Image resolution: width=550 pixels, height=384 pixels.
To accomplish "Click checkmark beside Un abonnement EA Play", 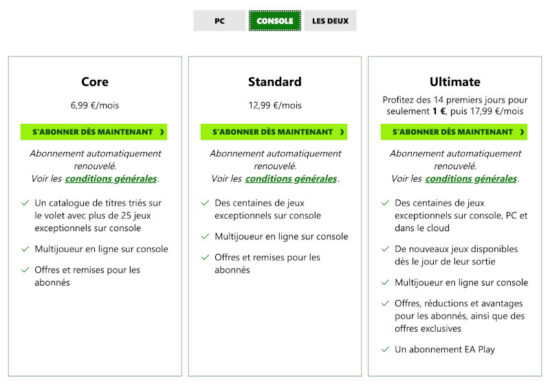I will [385, 349].
